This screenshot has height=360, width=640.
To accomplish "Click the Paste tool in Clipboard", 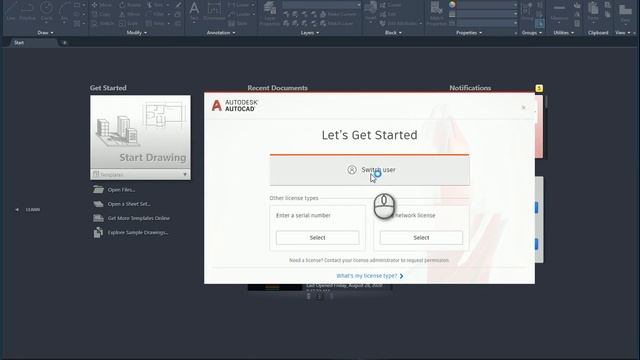I will [593, 11].
